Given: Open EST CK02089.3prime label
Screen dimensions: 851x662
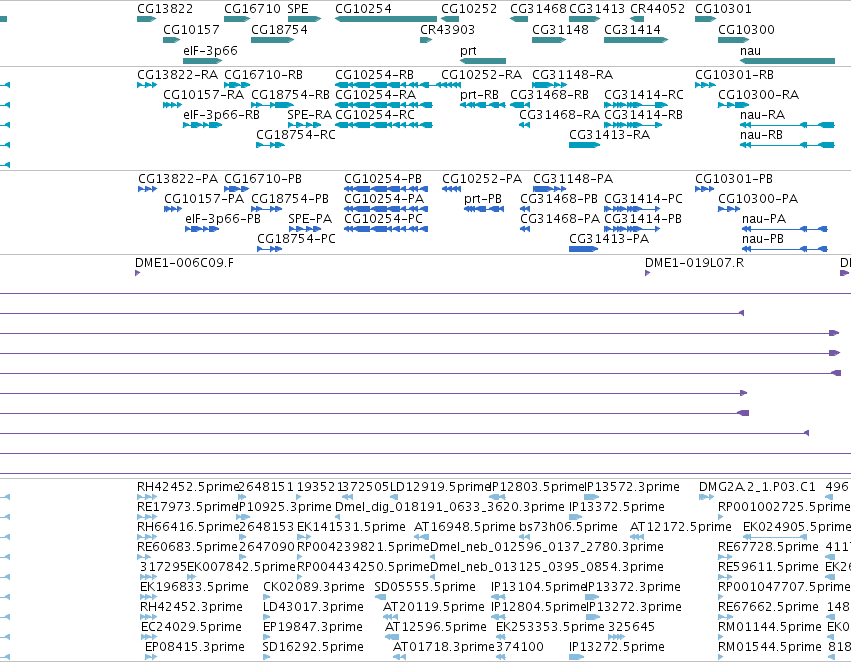Looking at the screenshot, I should click(x=314, y=587).
